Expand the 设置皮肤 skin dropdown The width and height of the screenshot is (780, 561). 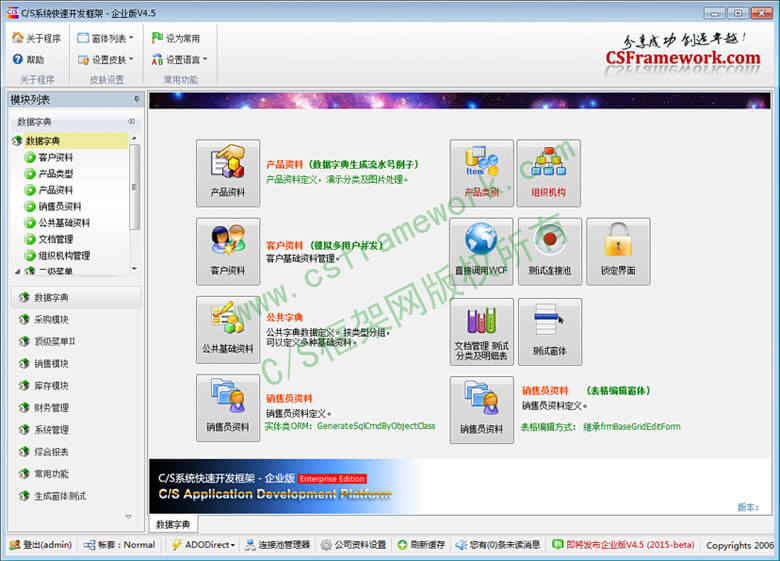click(105, 60)
